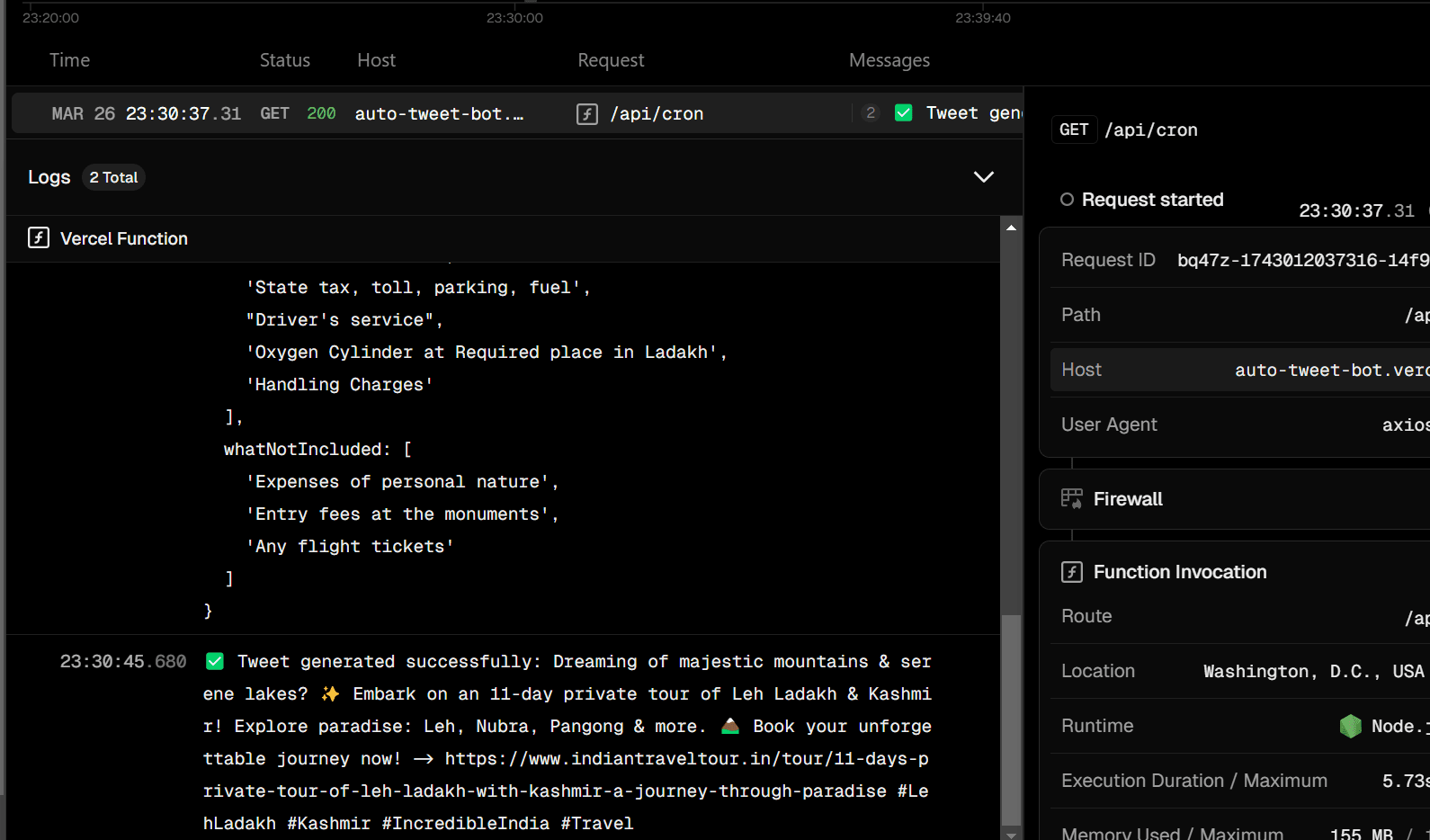Click the GET method in the log row
The width and height of the screenshot is (1430, 840).
[x=274, y=113]
